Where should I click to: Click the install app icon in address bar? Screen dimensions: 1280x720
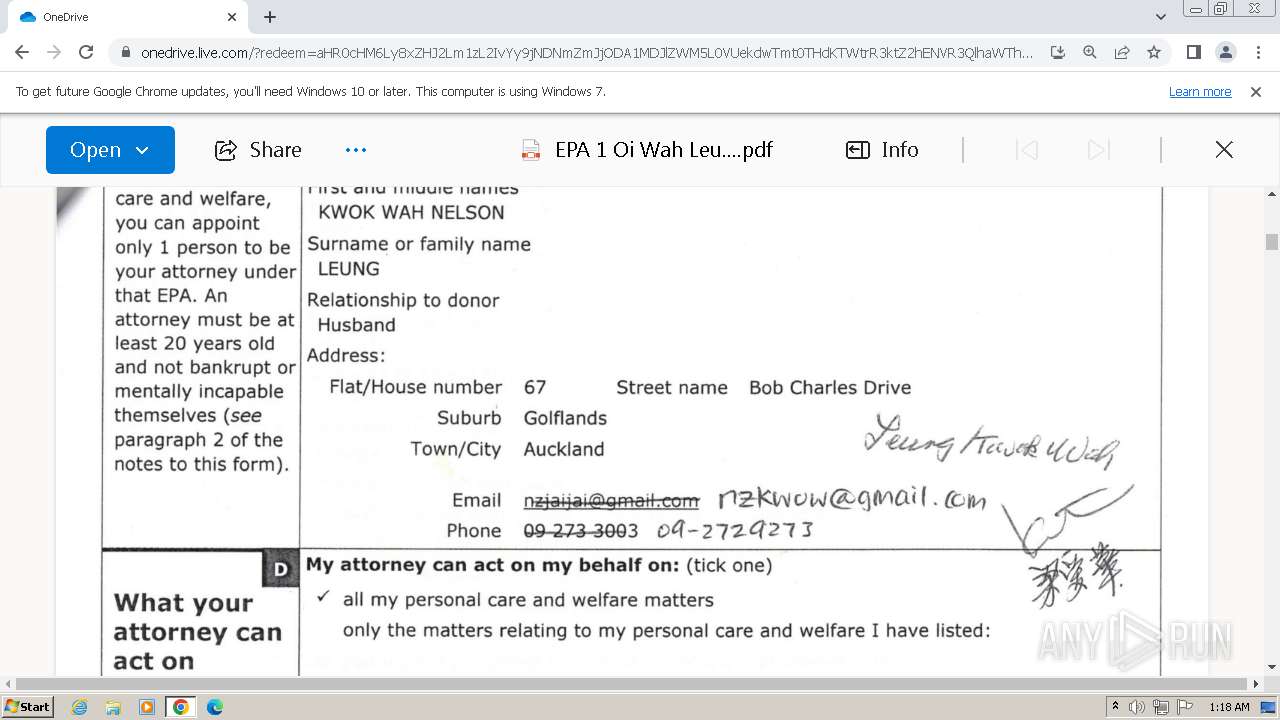point(1058,52)
